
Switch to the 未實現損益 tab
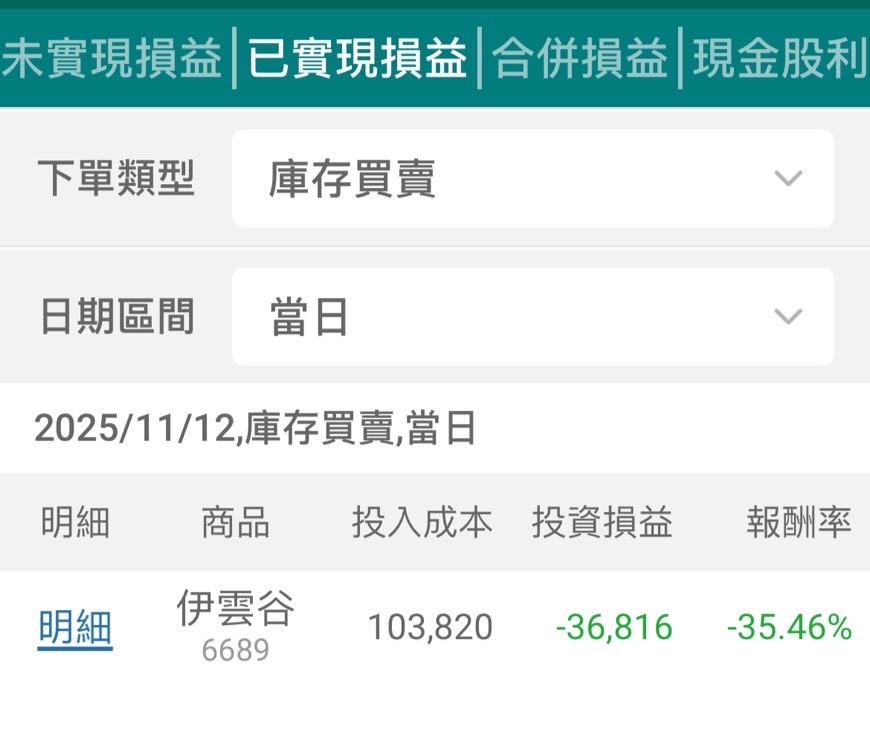pos(111,58)
